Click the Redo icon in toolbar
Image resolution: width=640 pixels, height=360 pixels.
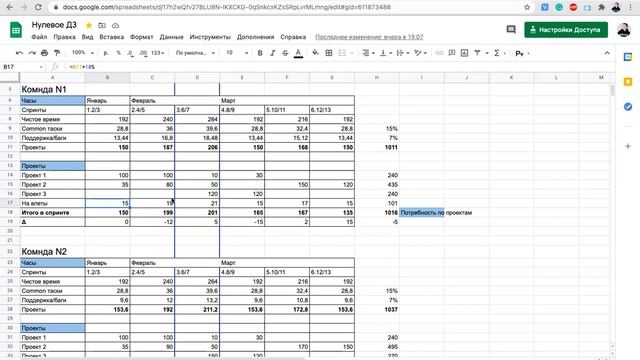coord(32,53)
